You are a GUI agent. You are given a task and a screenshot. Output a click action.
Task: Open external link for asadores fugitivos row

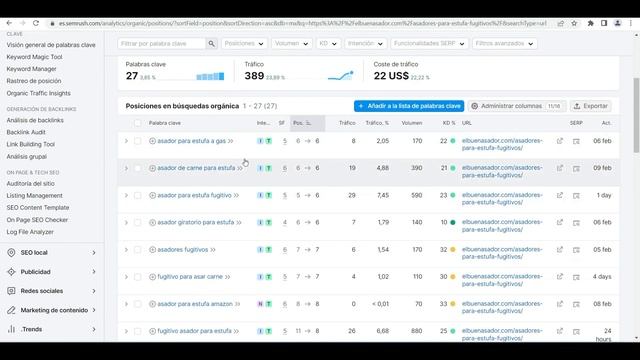point(560,250)
